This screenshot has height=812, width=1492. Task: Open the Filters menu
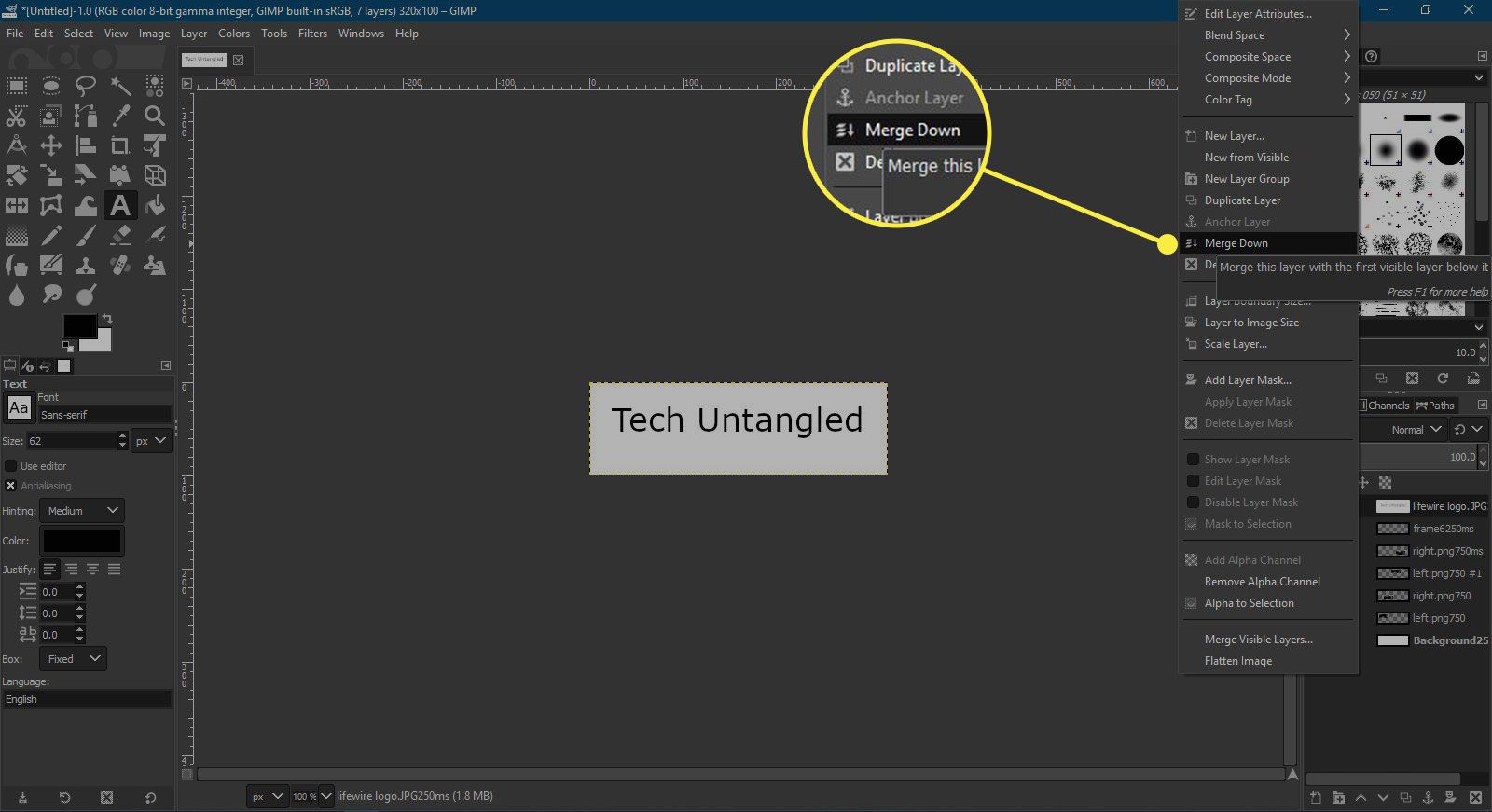[x=312, y=33]
